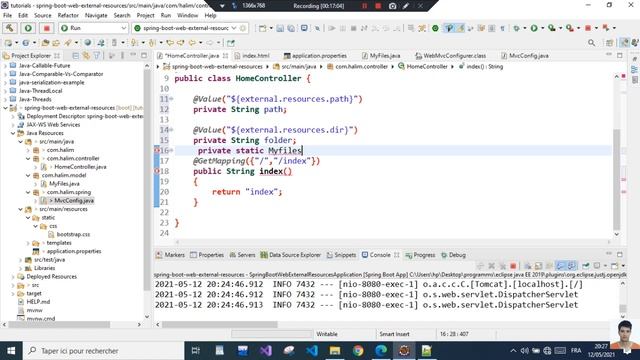Screen dimensions: 640x360
Task: Open dropdown arrow next to Run As button
Action: (542, 28)
